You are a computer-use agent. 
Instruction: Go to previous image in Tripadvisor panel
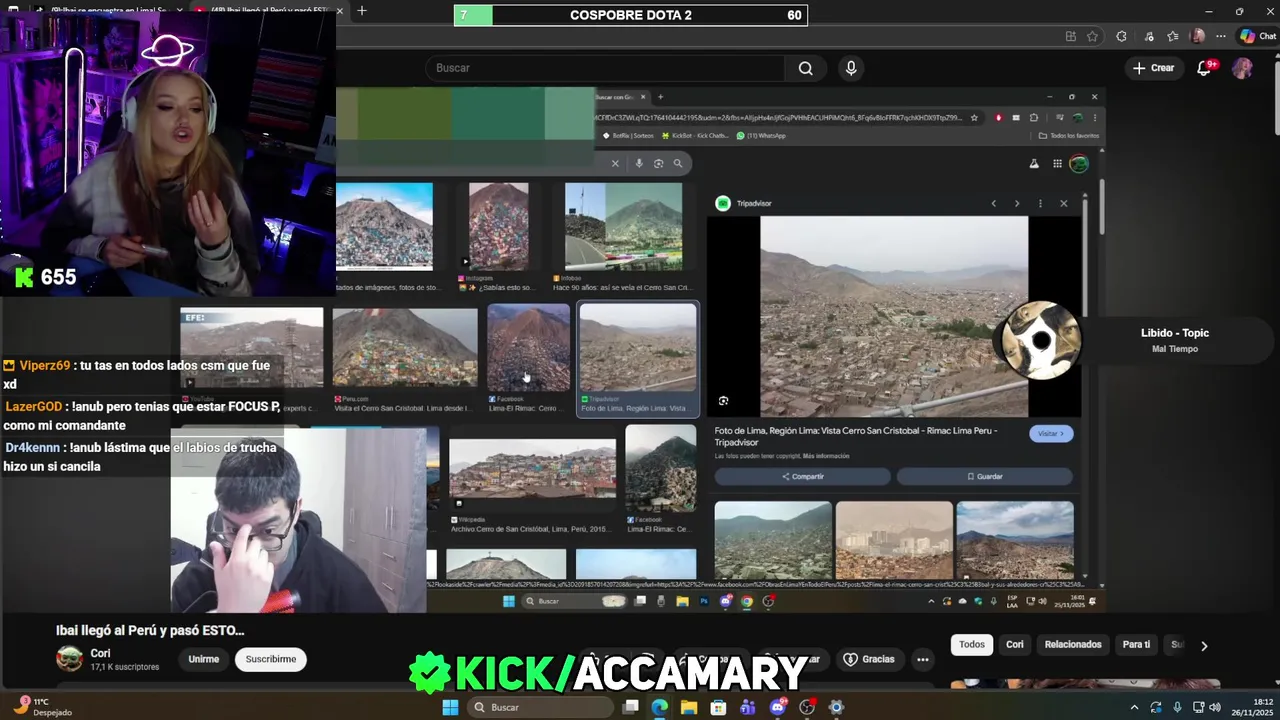(993, 203)
